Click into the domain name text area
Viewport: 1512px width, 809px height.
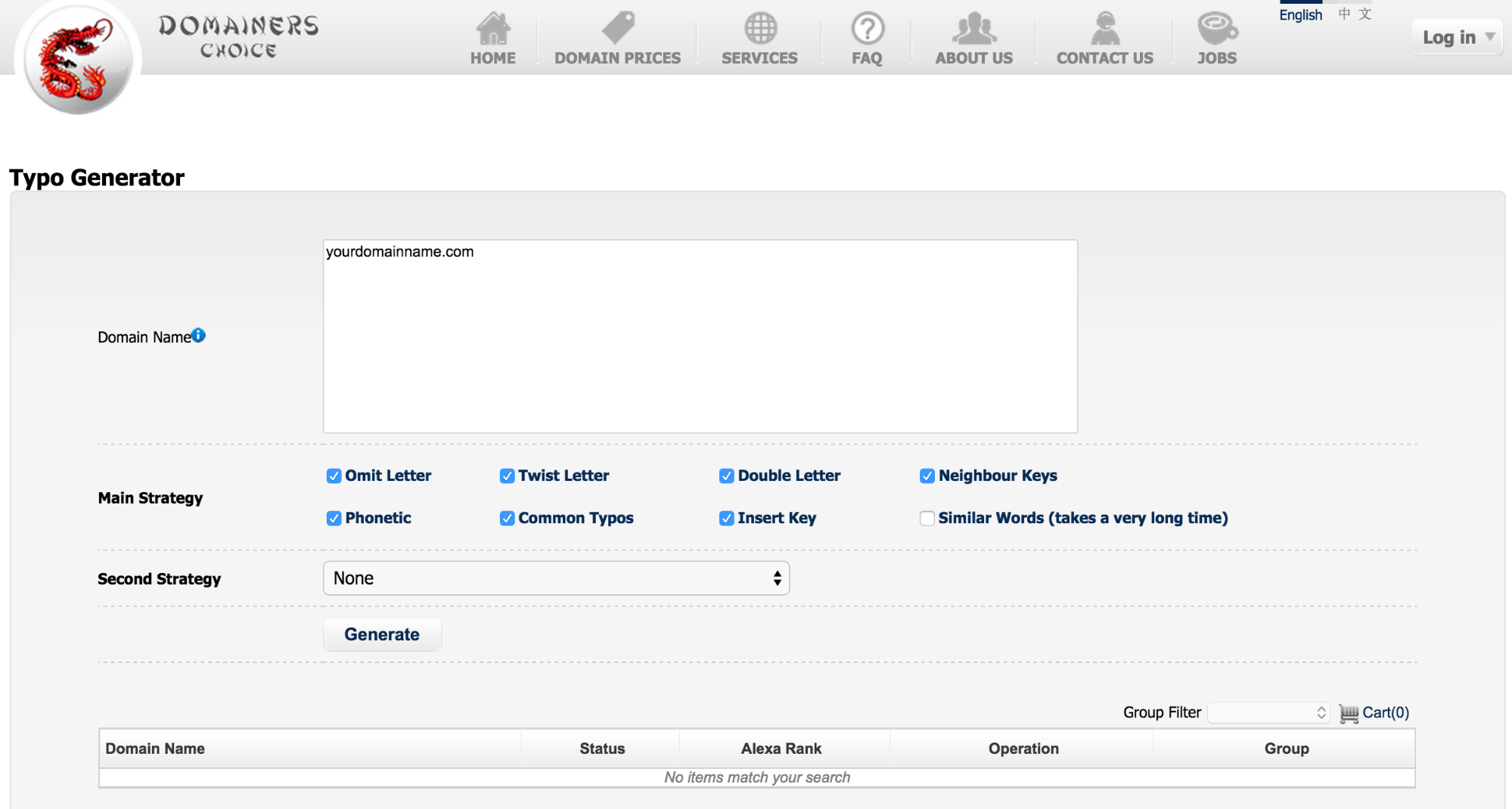(700, 336)
